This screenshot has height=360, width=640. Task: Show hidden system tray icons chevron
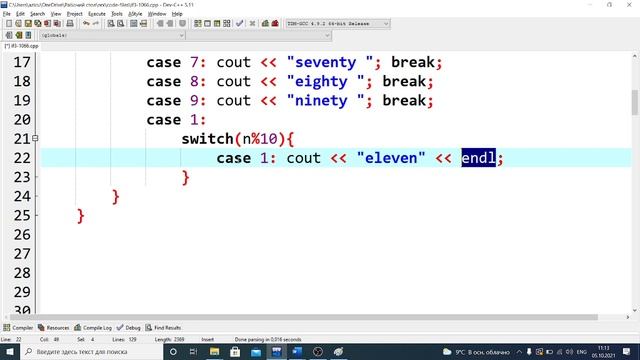tap(519, 352)
